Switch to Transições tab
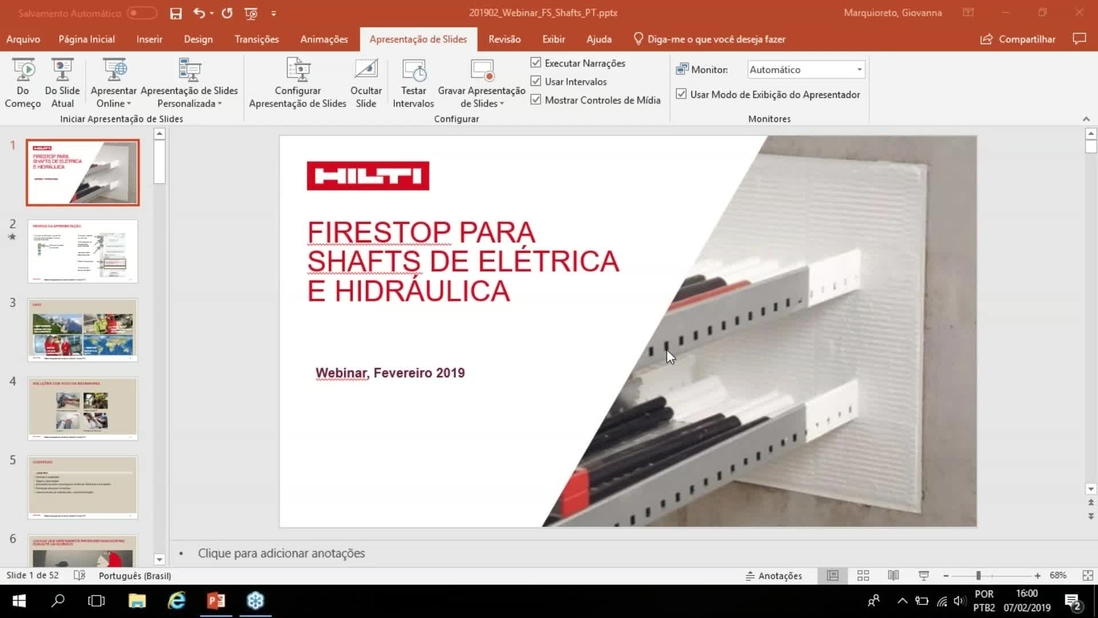The height and width of the screenshot is (618, 1098). tap(256, 39)
